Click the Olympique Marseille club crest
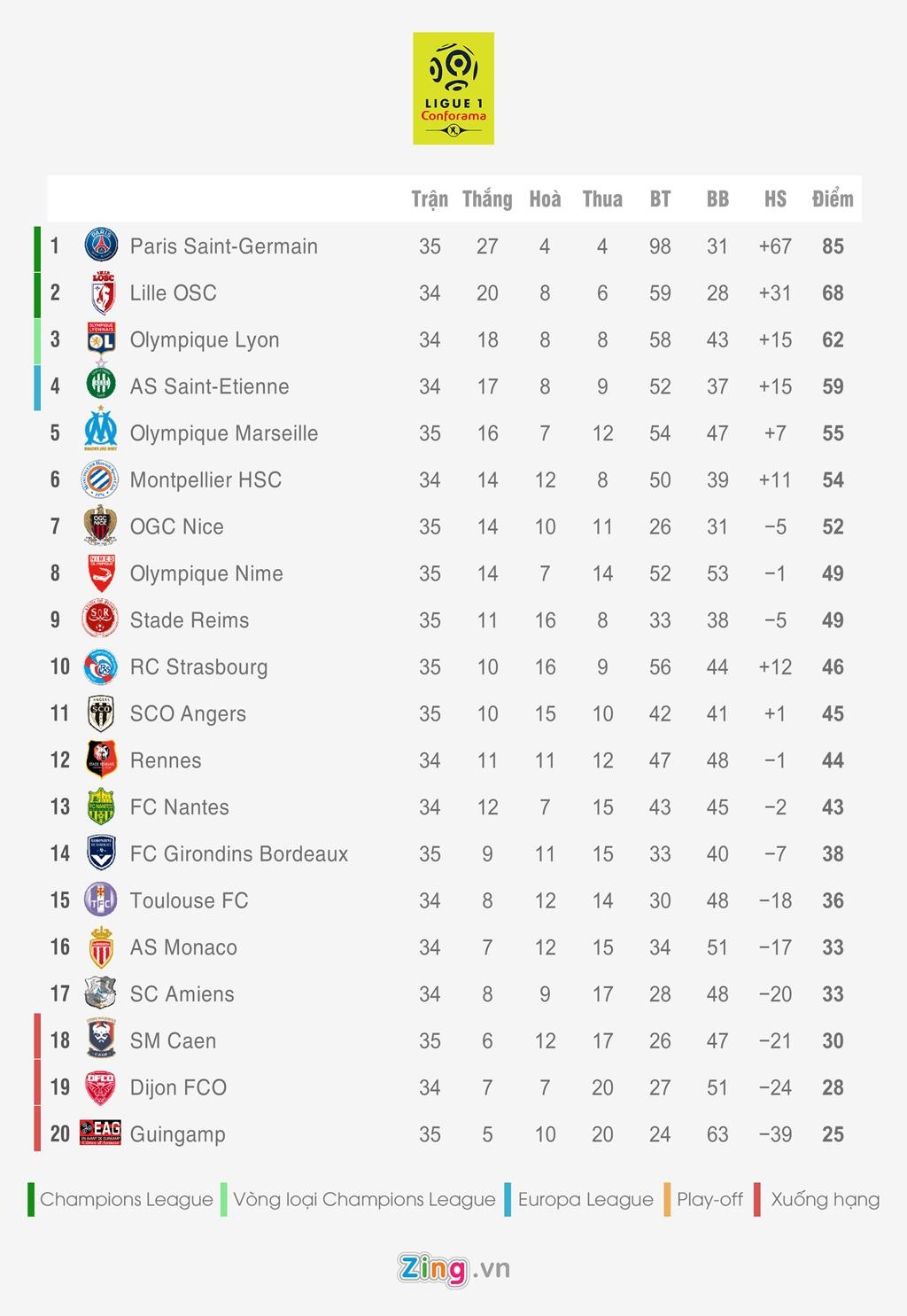Image resolution: width=907 pixels, height=1316 pixels. (x=101, y=432)
